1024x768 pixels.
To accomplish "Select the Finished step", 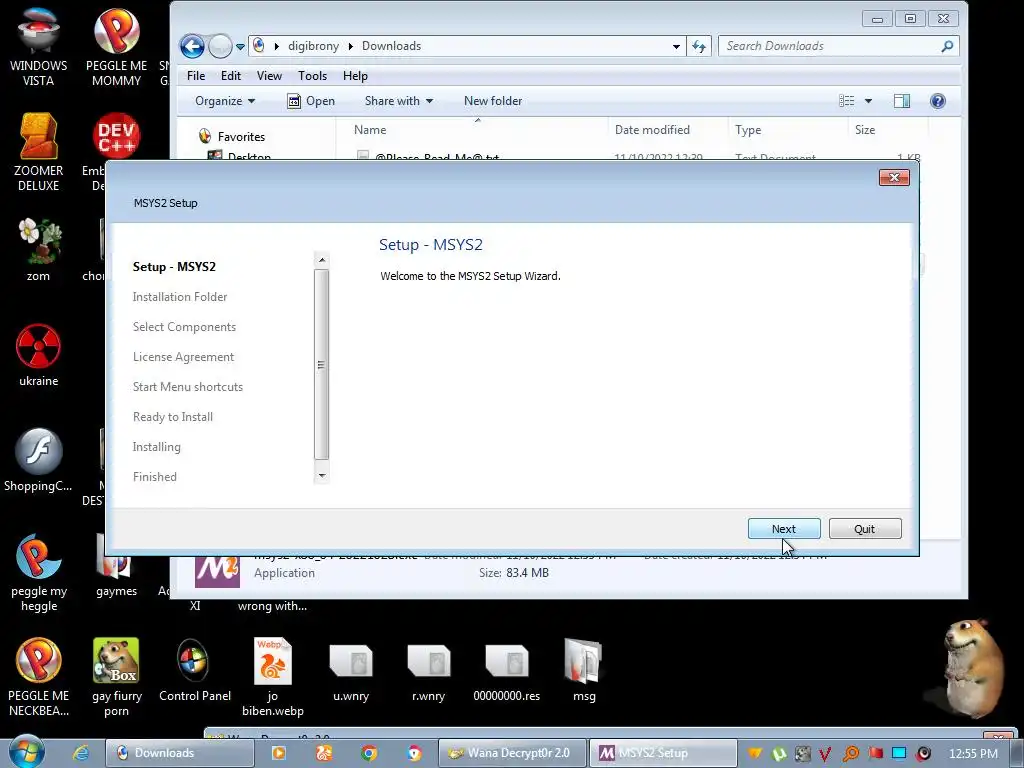I will pyautogui.click(x=155, y=477).
